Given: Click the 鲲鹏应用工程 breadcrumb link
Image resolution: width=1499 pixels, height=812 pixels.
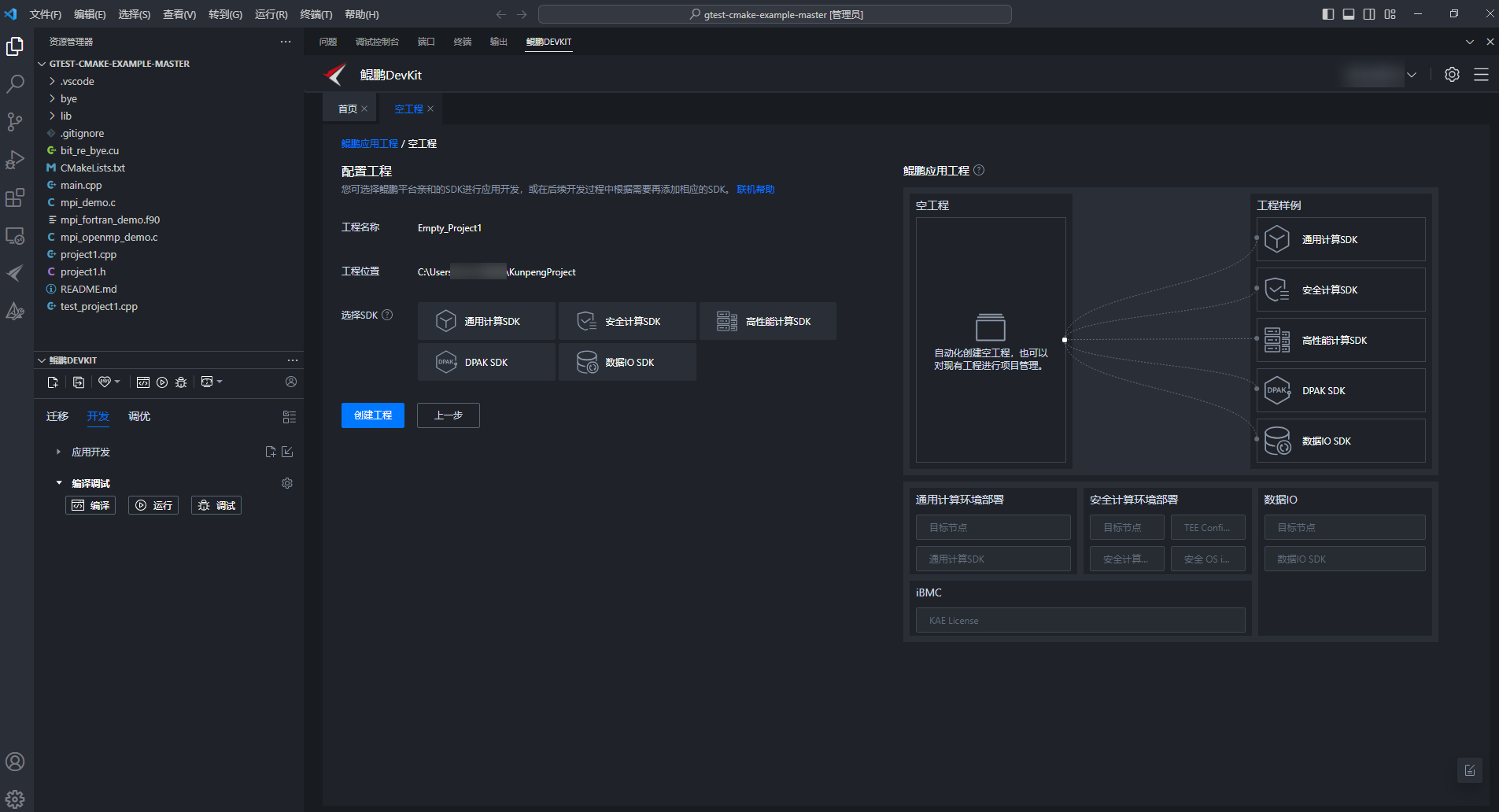Looking at the screenshot, I should [370, 144].
